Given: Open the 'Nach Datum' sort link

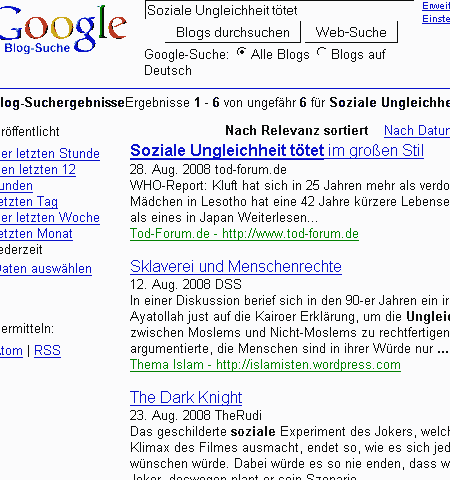Looking at the screenshot, I should pos(417,130).
